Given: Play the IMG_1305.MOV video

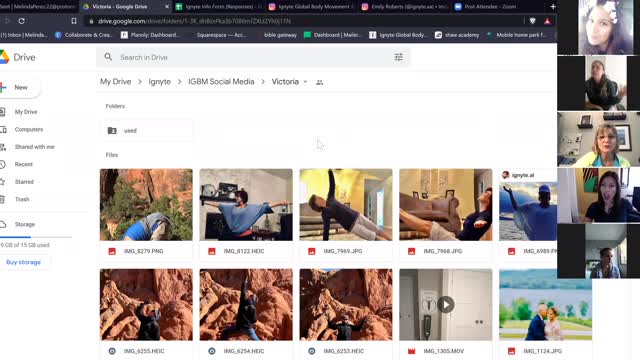Looking at the screenshot, I should [446, 304].
